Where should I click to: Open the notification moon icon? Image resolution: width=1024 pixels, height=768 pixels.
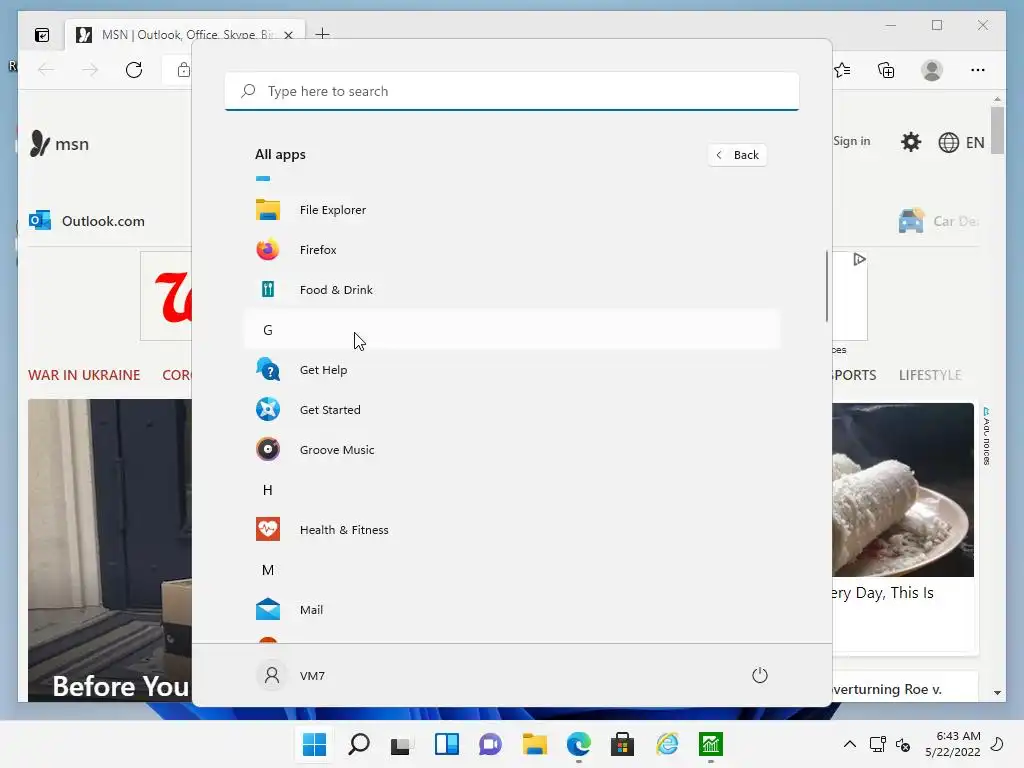coord(997,744)
